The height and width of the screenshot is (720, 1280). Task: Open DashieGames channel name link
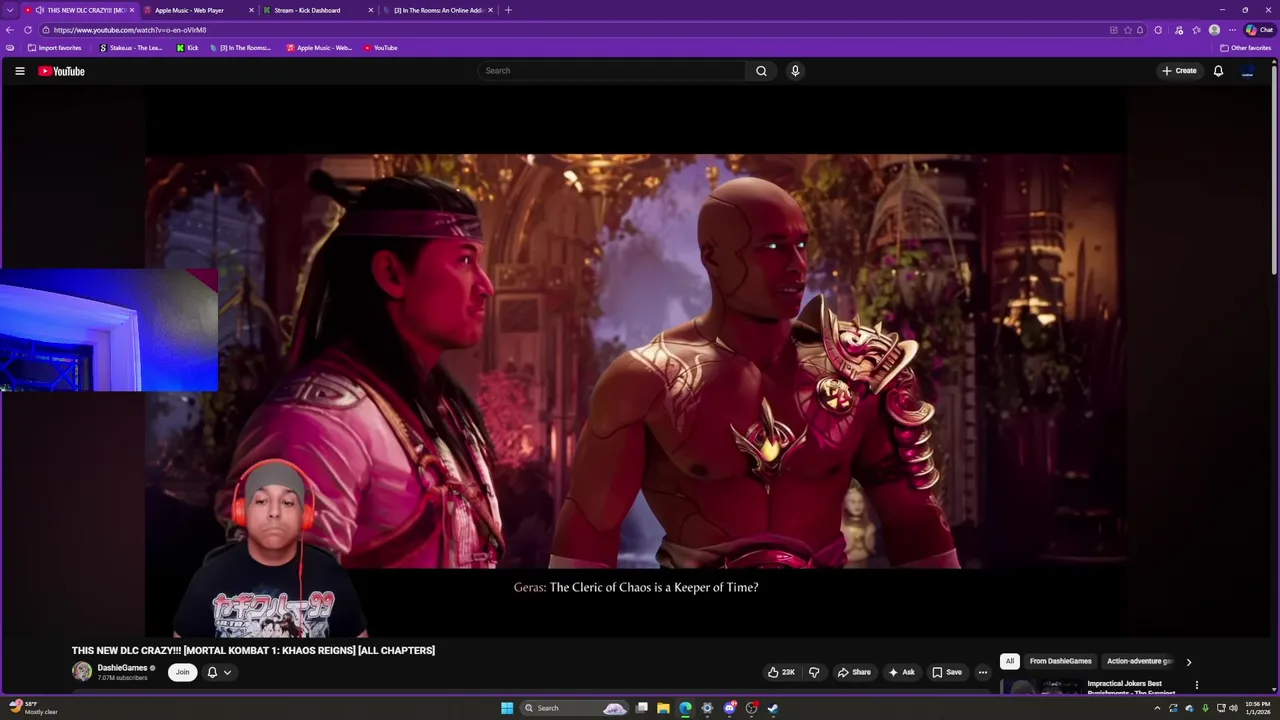[122, 668]
